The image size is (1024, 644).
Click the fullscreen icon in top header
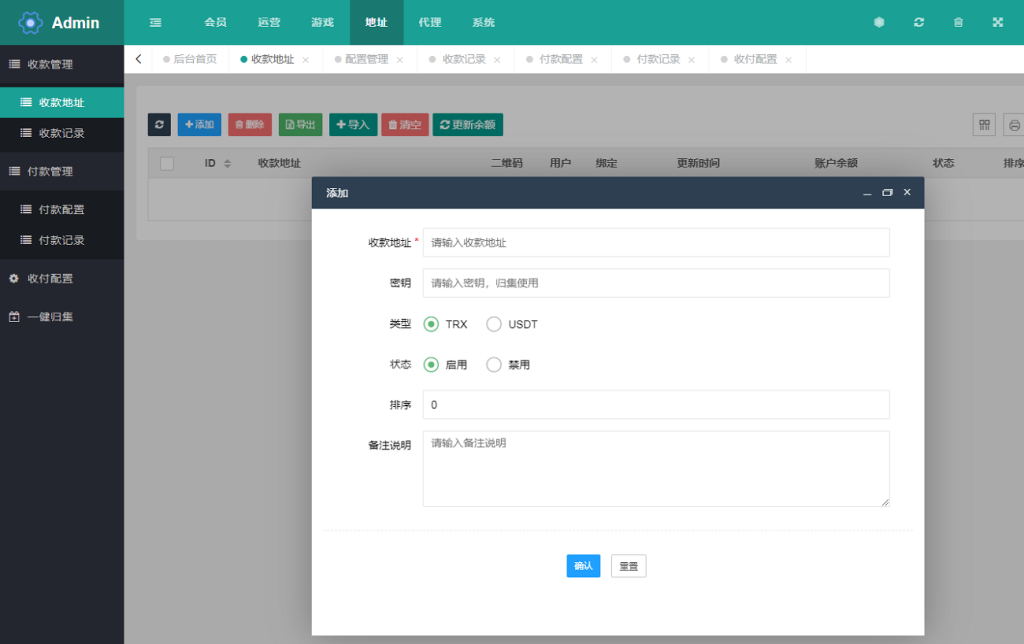pyautogui.click(x=997, y=22)
